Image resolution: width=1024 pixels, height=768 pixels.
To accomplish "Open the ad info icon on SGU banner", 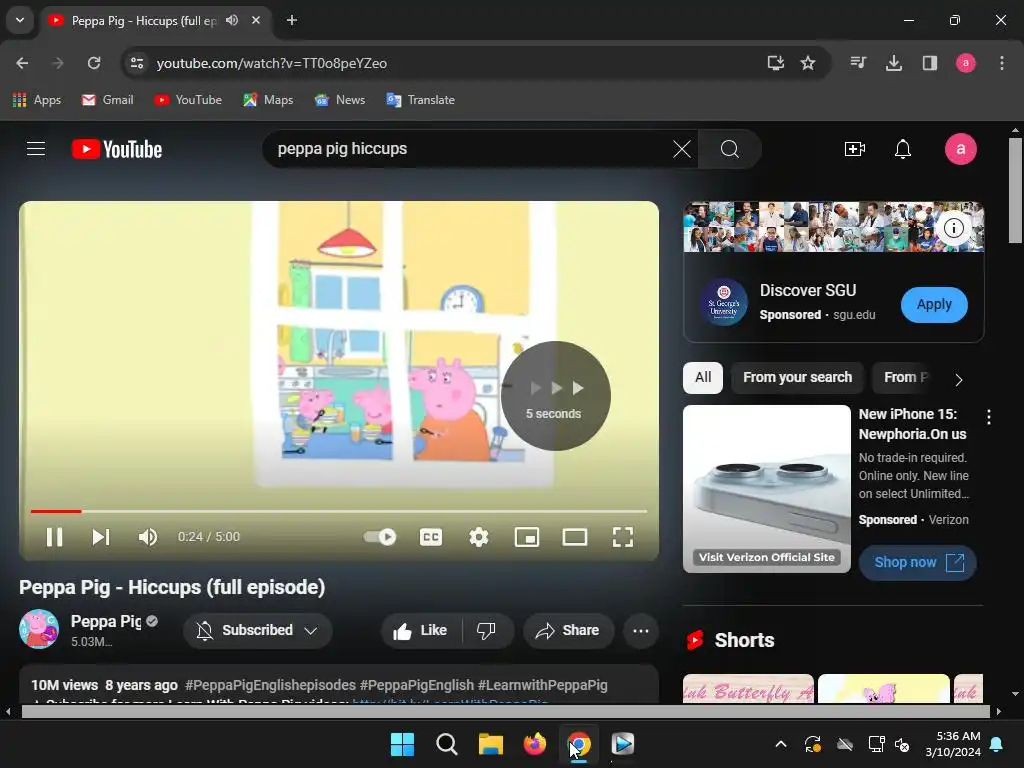I will (953, 228).
